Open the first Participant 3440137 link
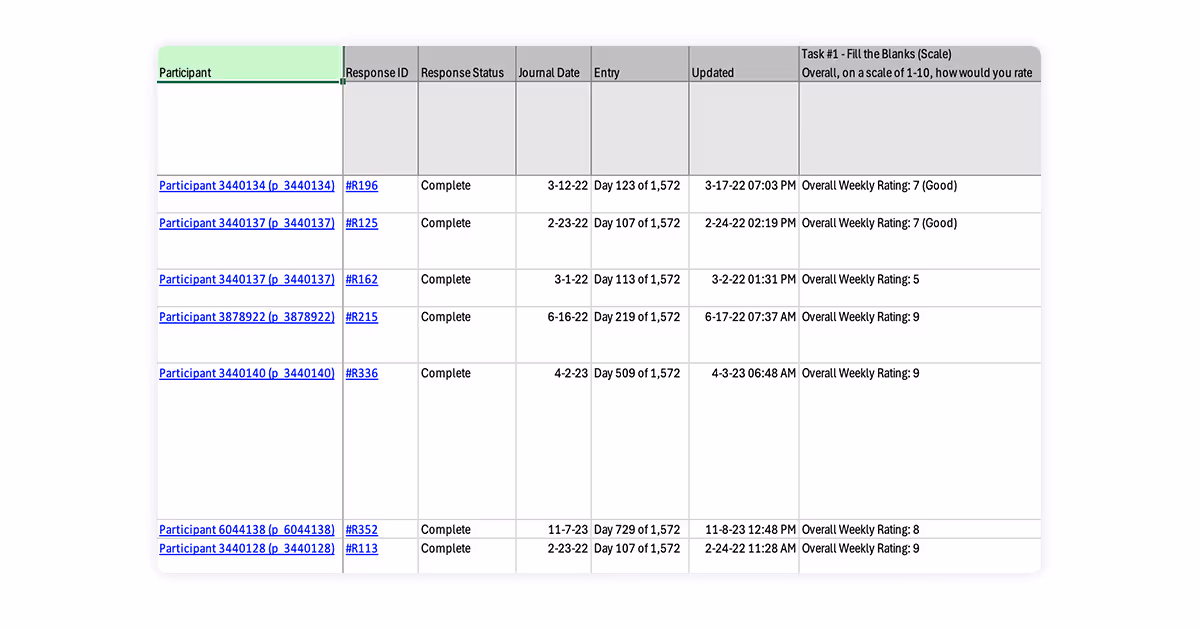1200x628 pixels. [247, 223]
